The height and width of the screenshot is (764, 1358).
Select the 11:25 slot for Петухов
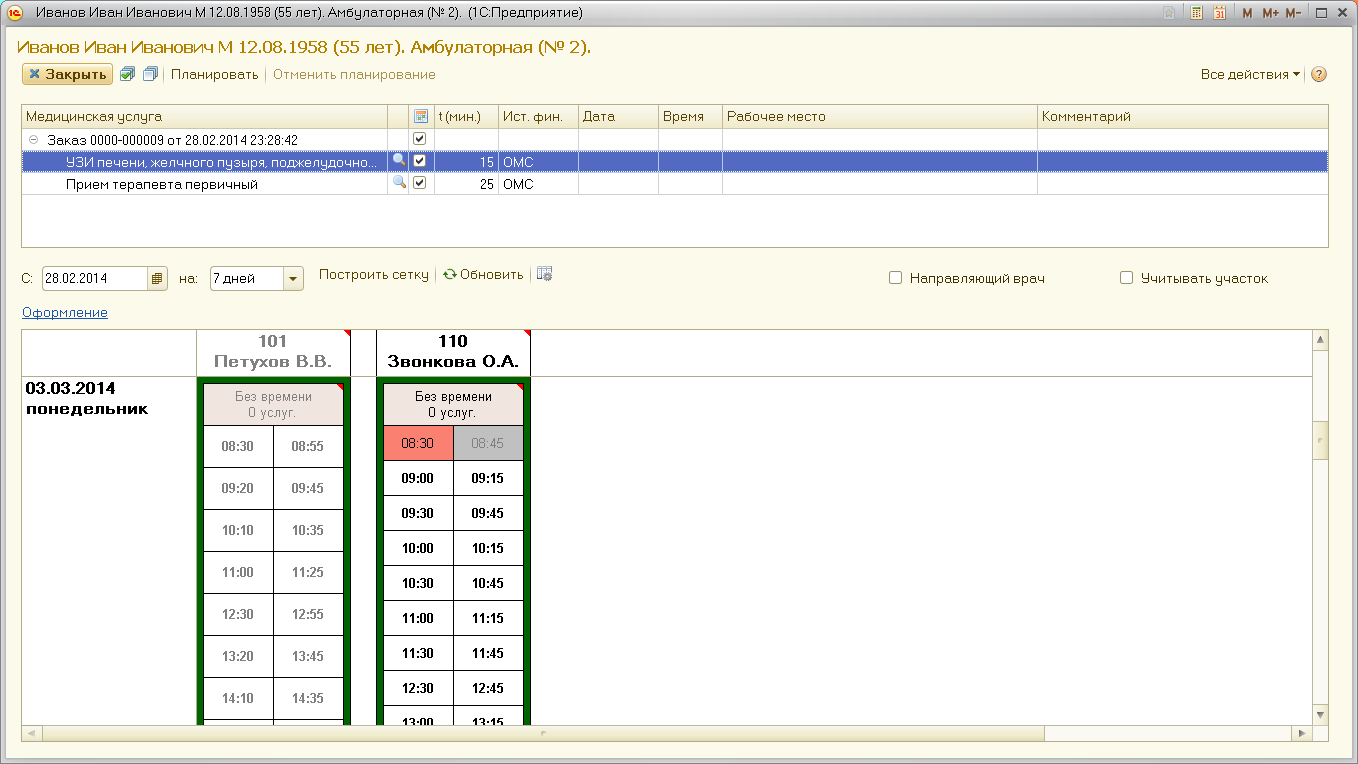[x=308, y=572]
